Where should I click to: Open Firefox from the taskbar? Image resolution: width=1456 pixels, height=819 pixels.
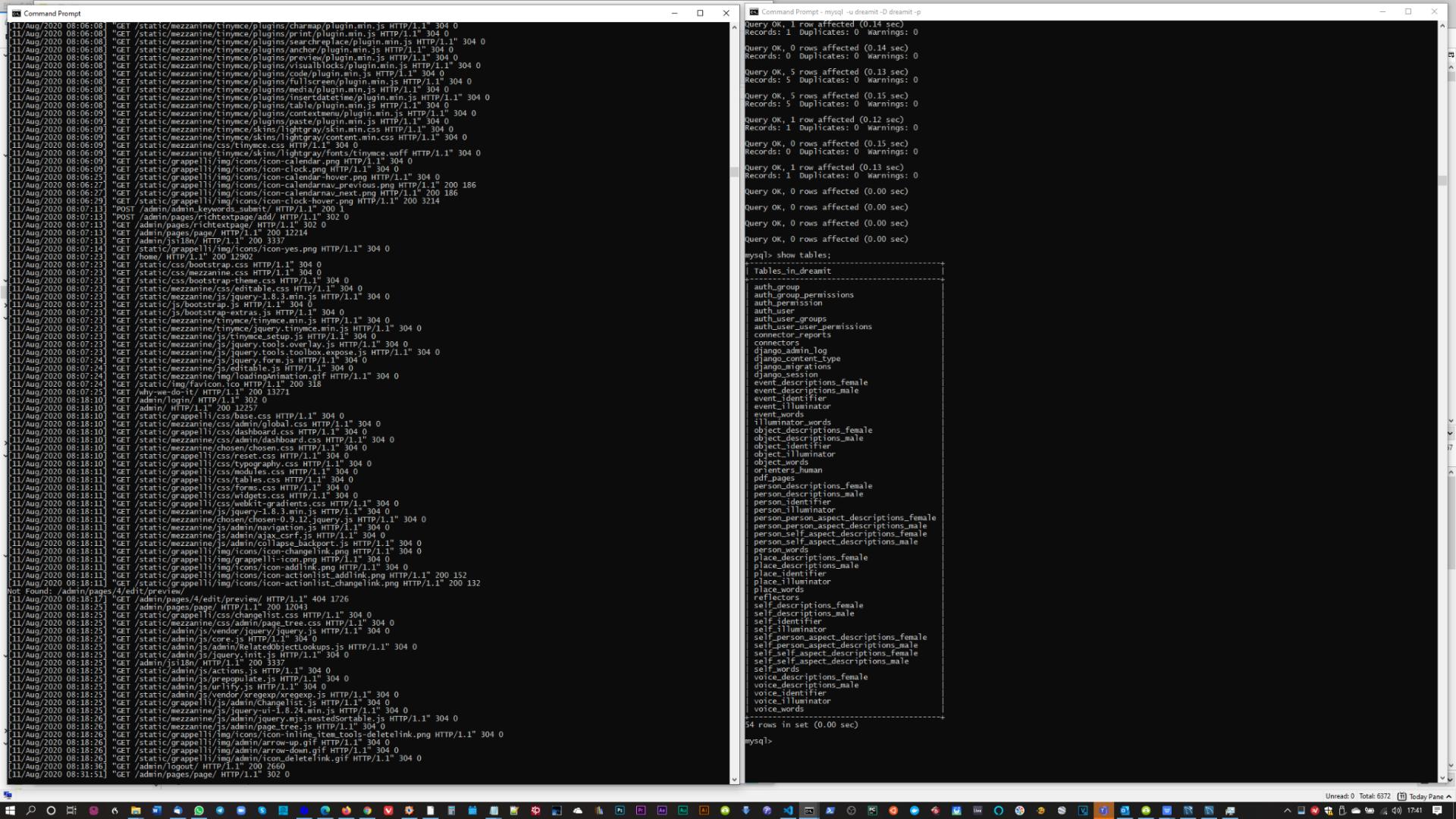pos(347,810)
